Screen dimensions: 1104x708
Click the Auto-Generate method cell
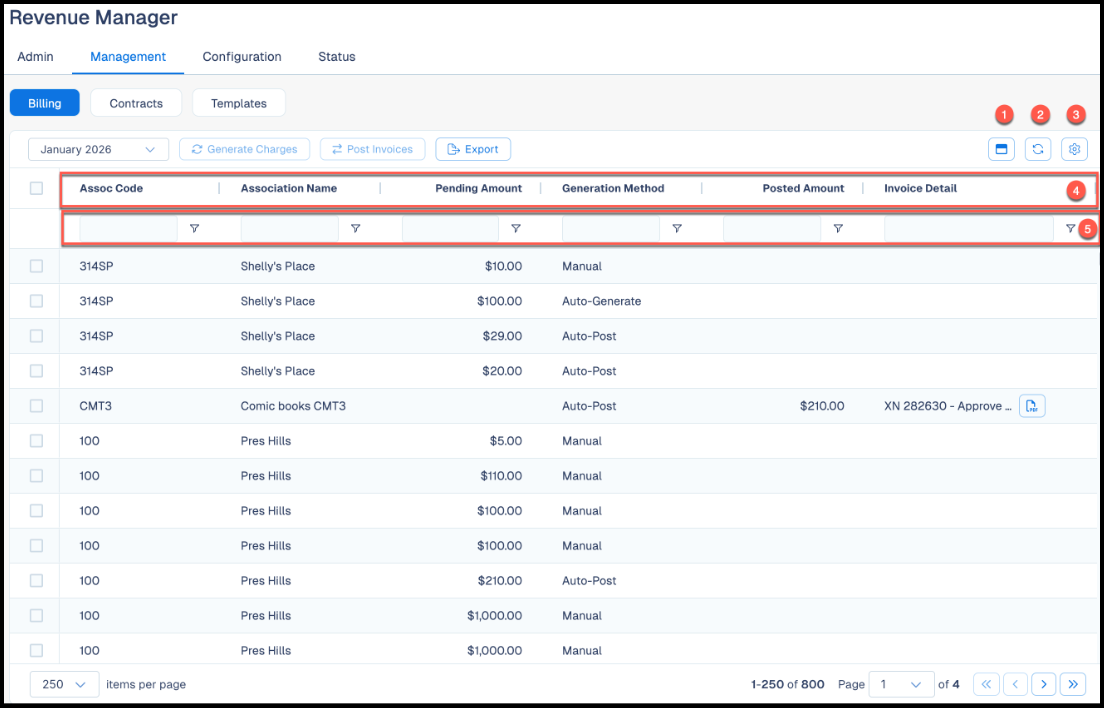(601, 301)
